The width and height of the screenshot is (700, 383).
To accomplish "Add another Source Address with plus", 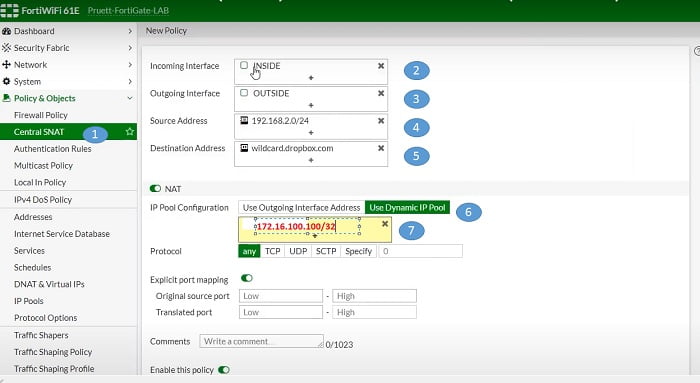I will click(x=311, y=133).
